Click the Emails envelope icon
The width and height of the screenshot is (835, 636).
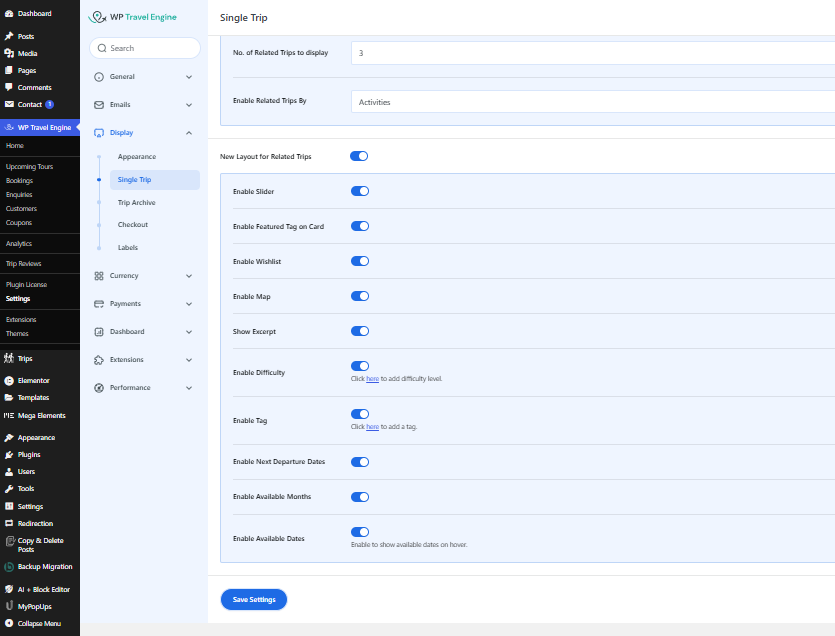click(99, 105)
